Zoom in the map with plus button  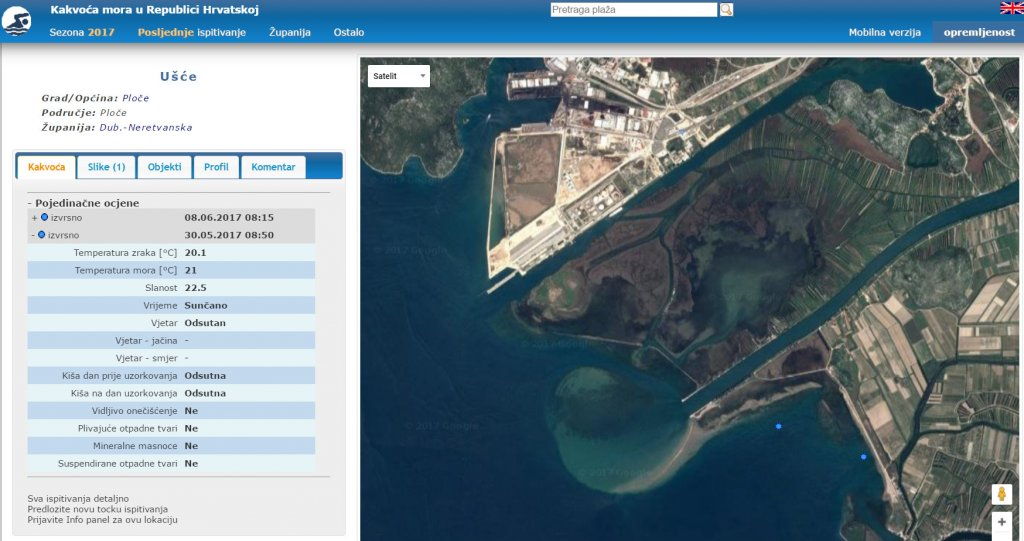(x=1001, y=522)
